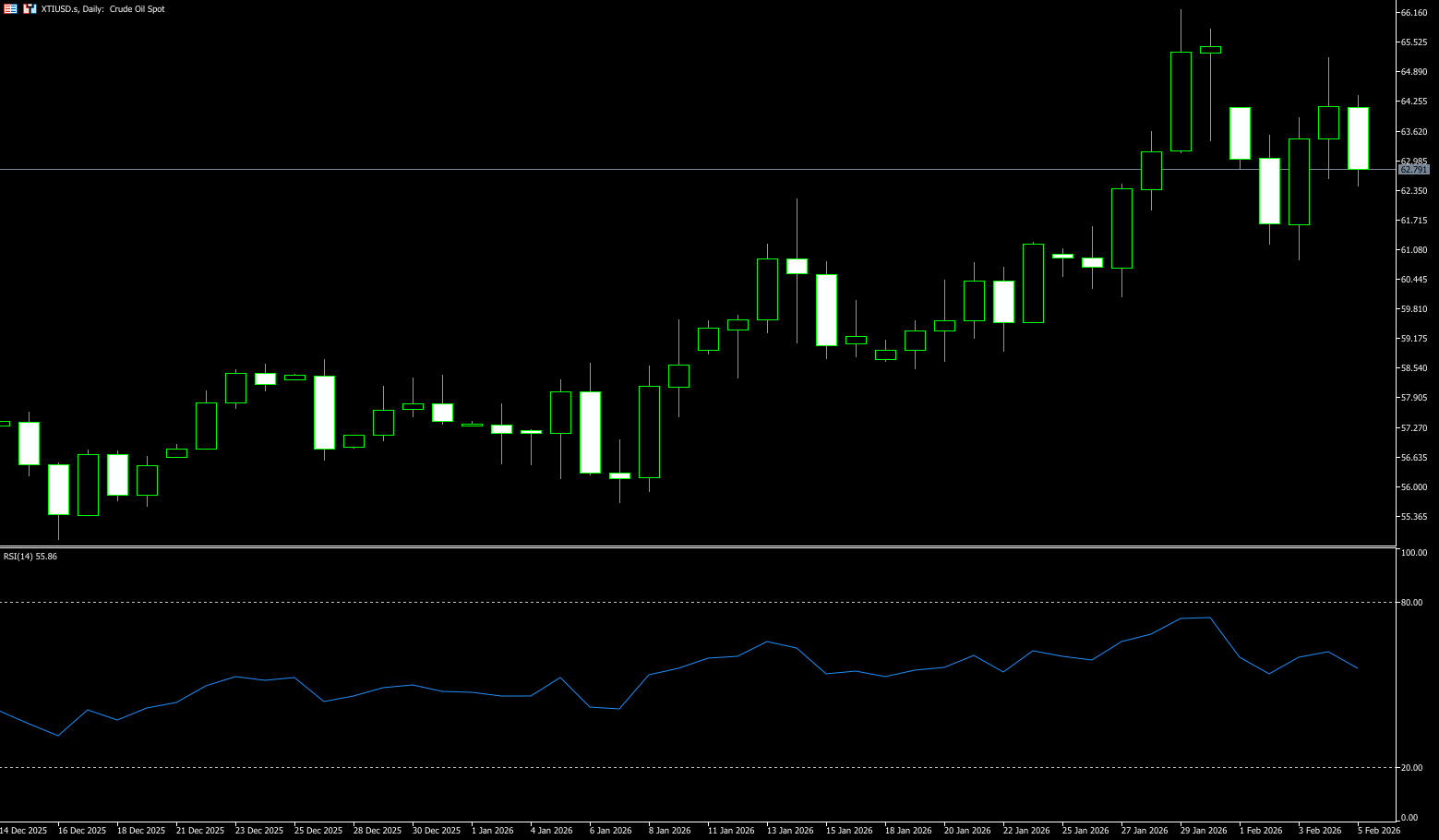Select the last candle on 5 Feb 2026

(x=1358, y=138)
